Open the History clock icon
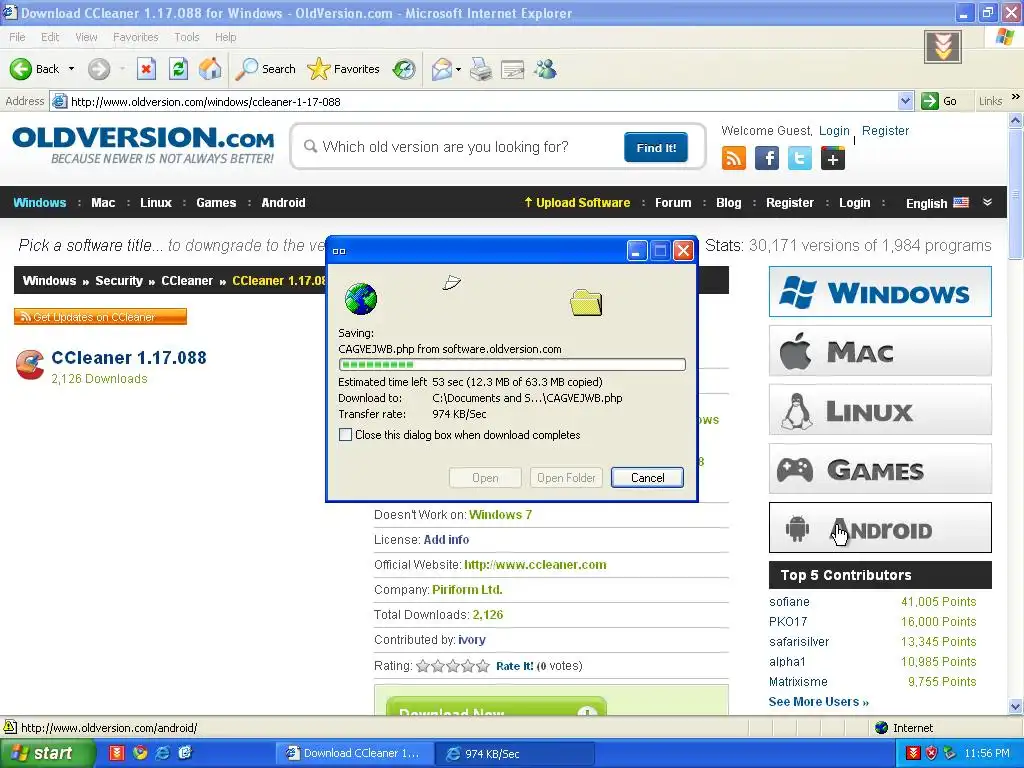The height and width of the screenshot is (768, 1024). click(404, 69)
